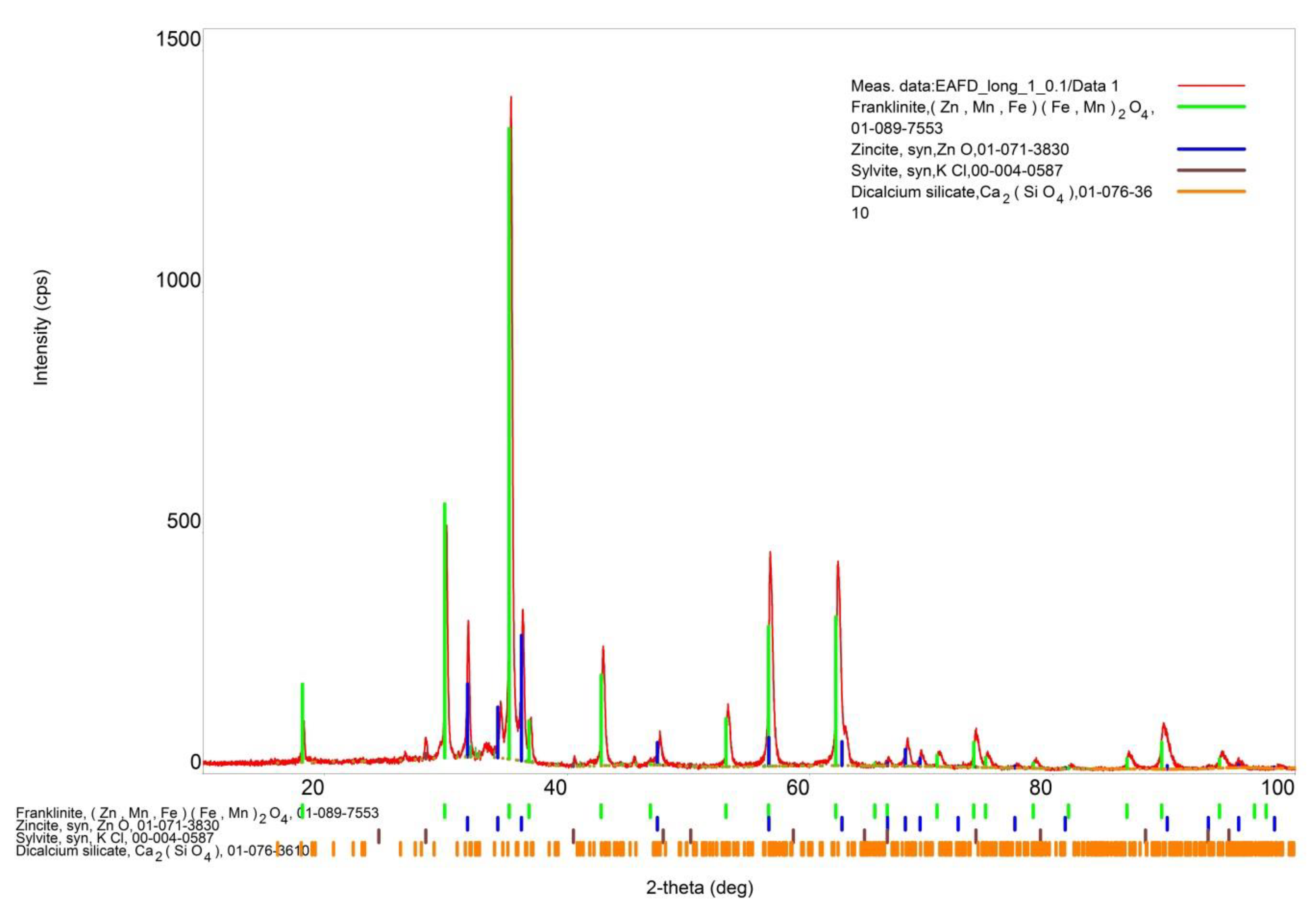Click the blue Zincite legend line swatch
The image size is (1316, 908).
point(1211,149)
